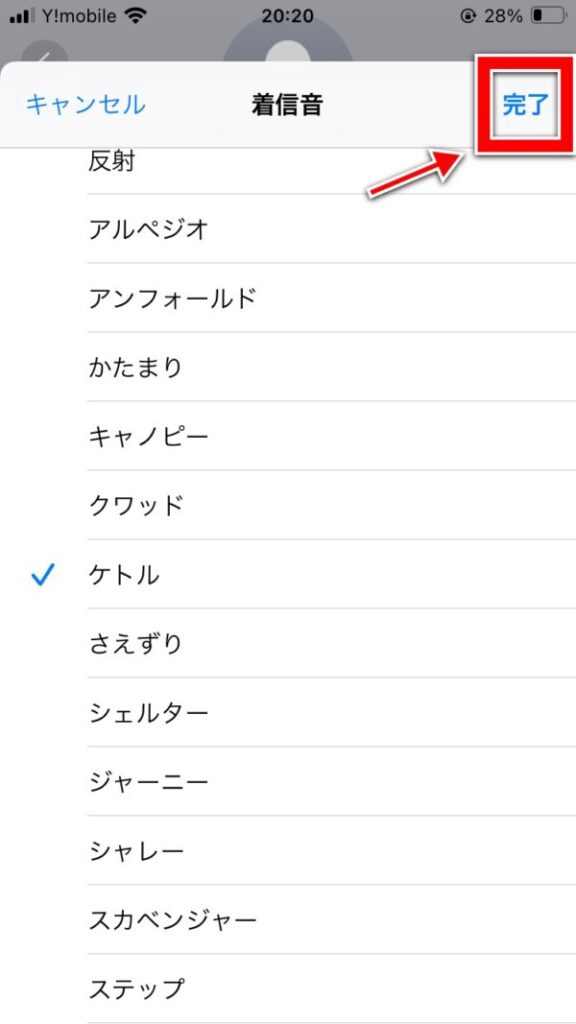Tap the 着信音 title header
576x1024 pixels.
(x=287, y=104)
